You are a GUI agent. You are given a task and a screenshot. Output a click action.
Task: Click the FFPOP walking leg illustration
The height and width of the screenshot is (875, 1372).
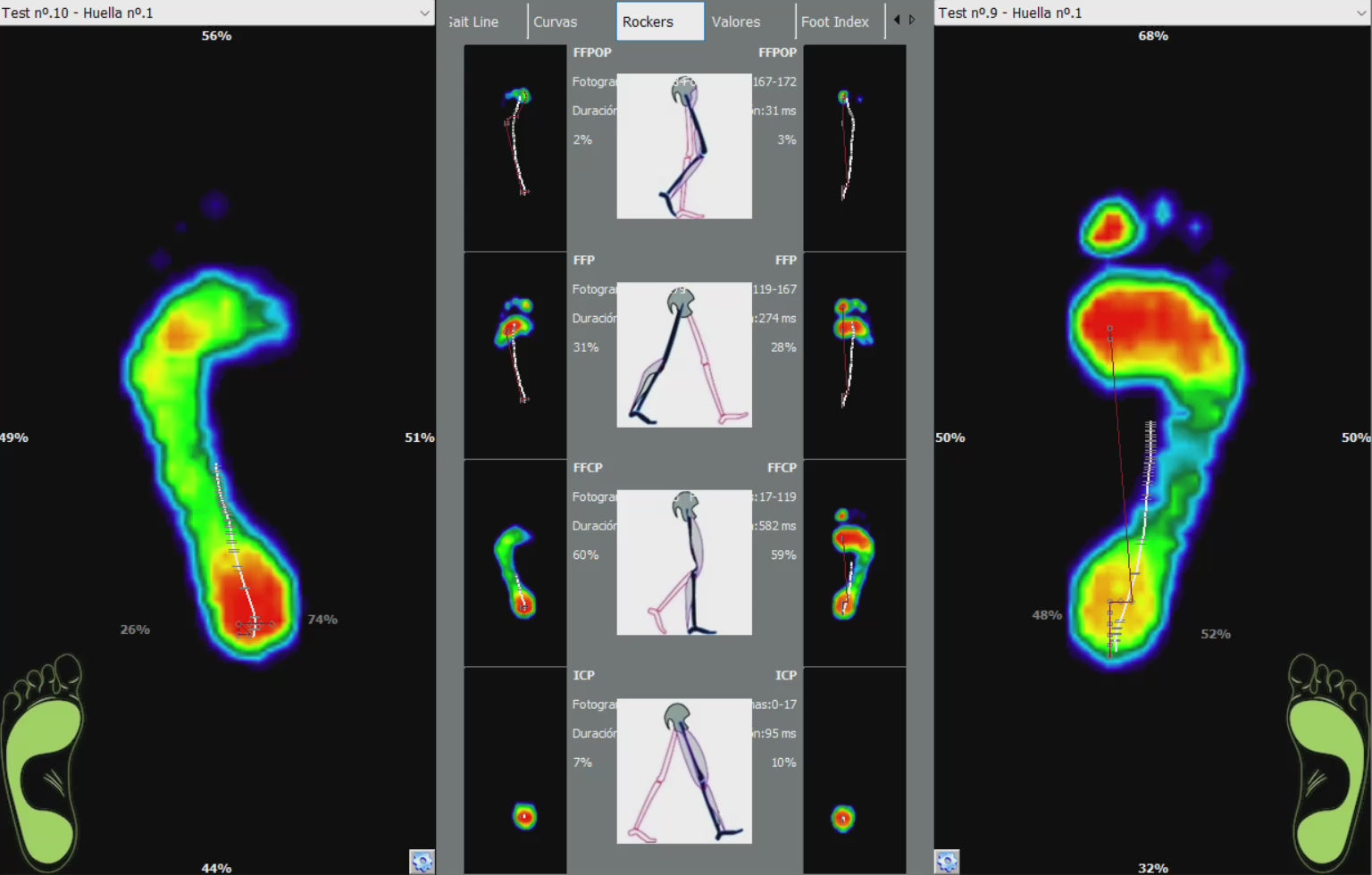tap(684, 146)
